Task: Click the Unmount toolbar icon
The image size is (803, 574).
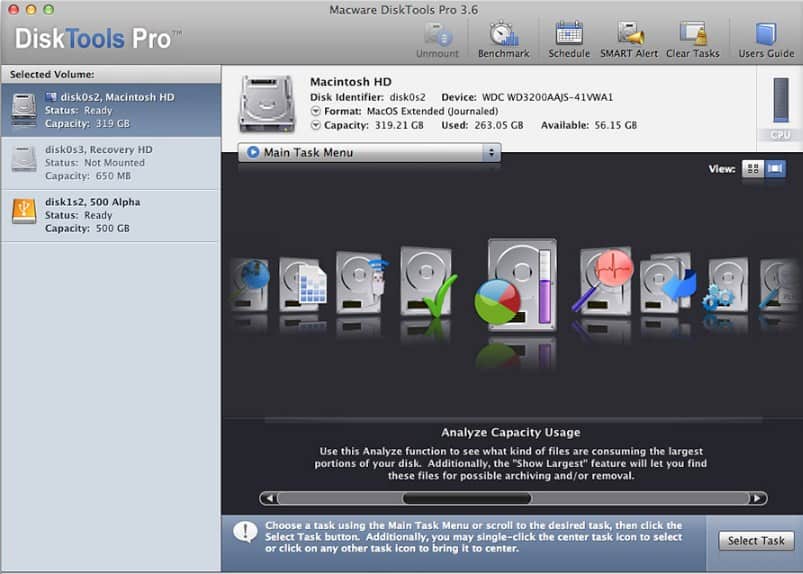Action: (x=437, y=40)
